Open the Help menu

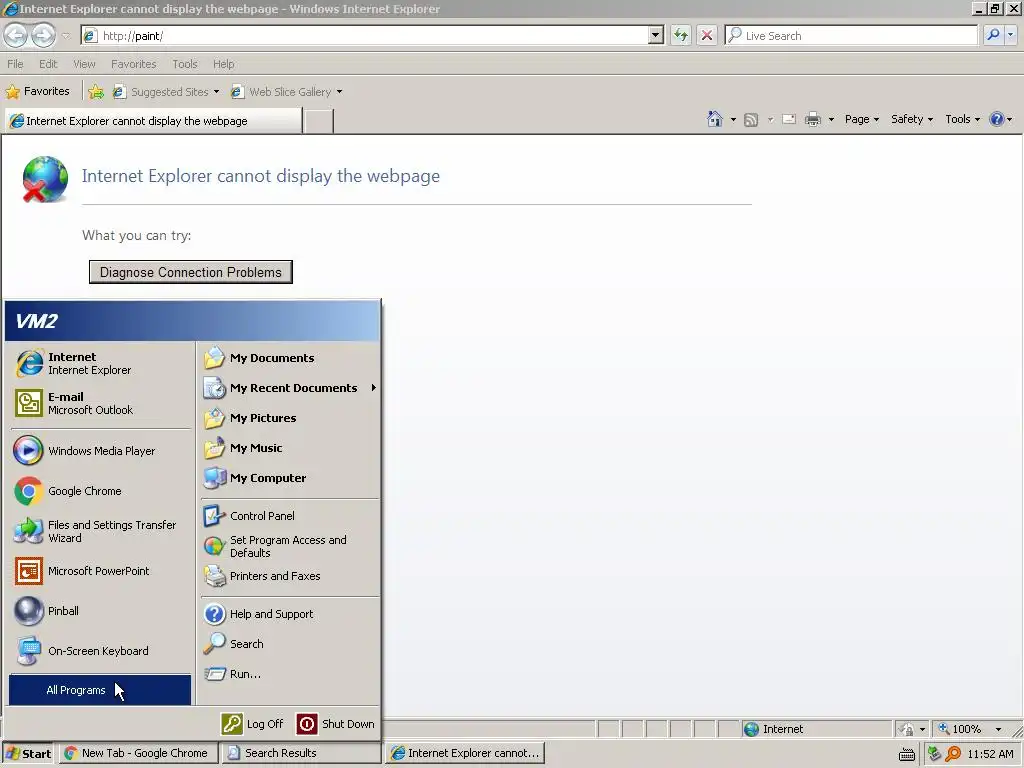coord(223,64)
